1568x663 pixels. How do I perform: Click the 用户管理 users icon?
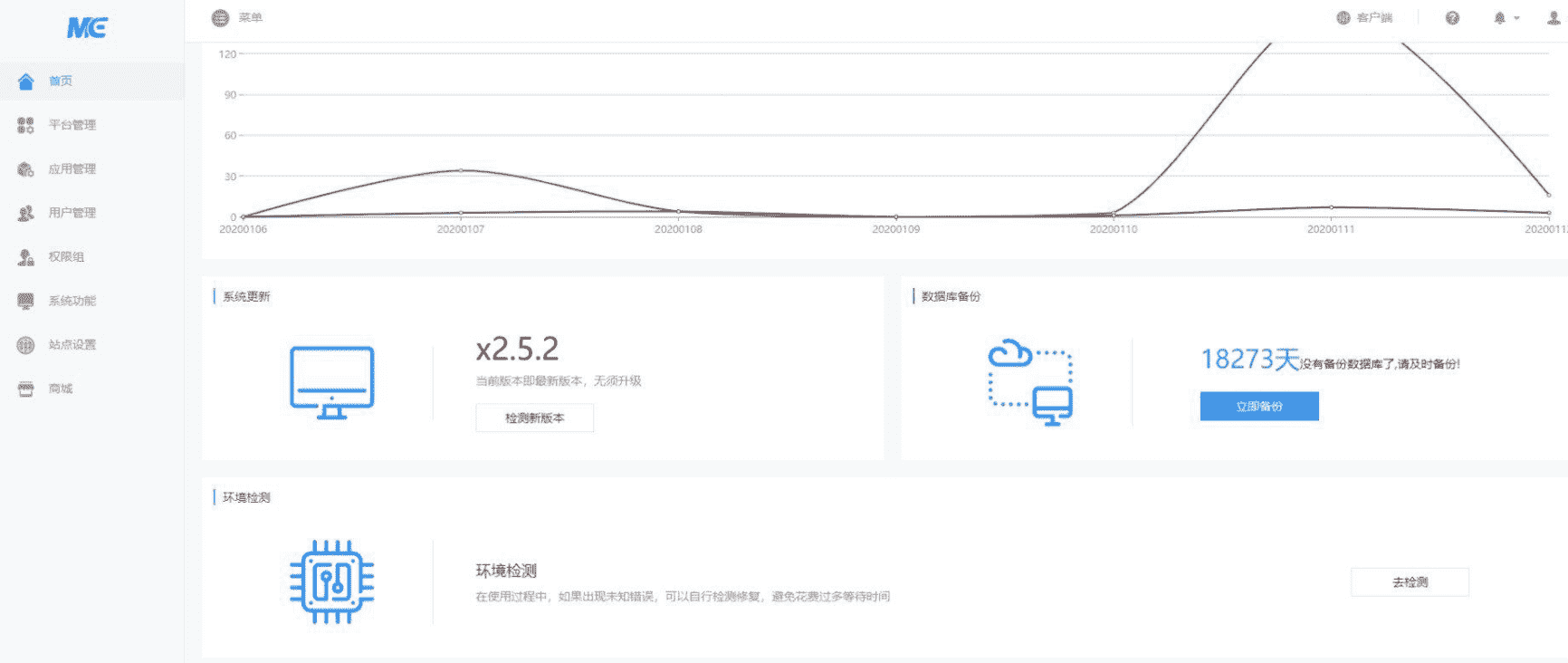click(26, 213)
